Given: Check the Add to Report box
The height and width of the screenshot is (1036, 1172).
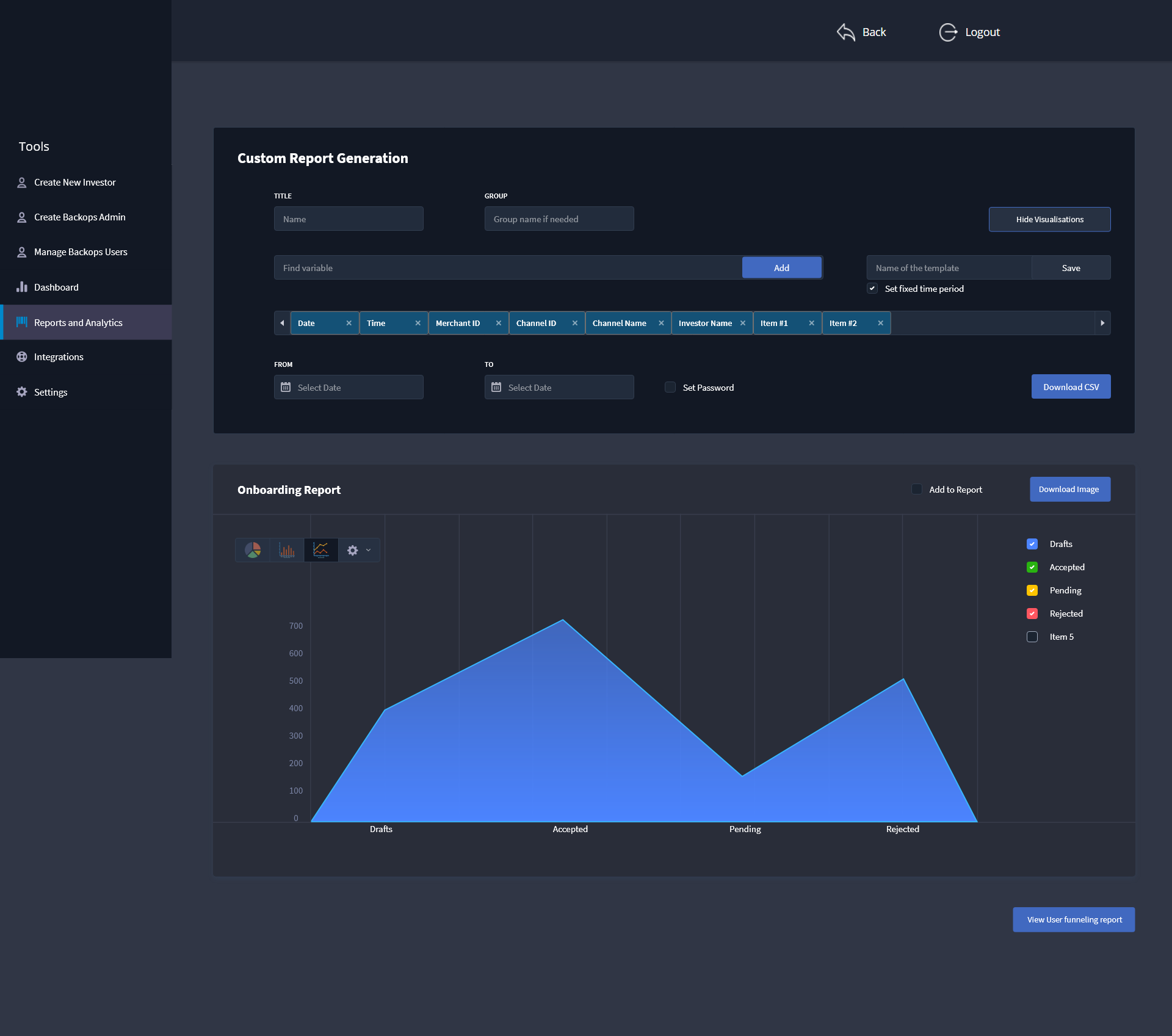Looking at the screenshot, I should (x=917, y=490).
